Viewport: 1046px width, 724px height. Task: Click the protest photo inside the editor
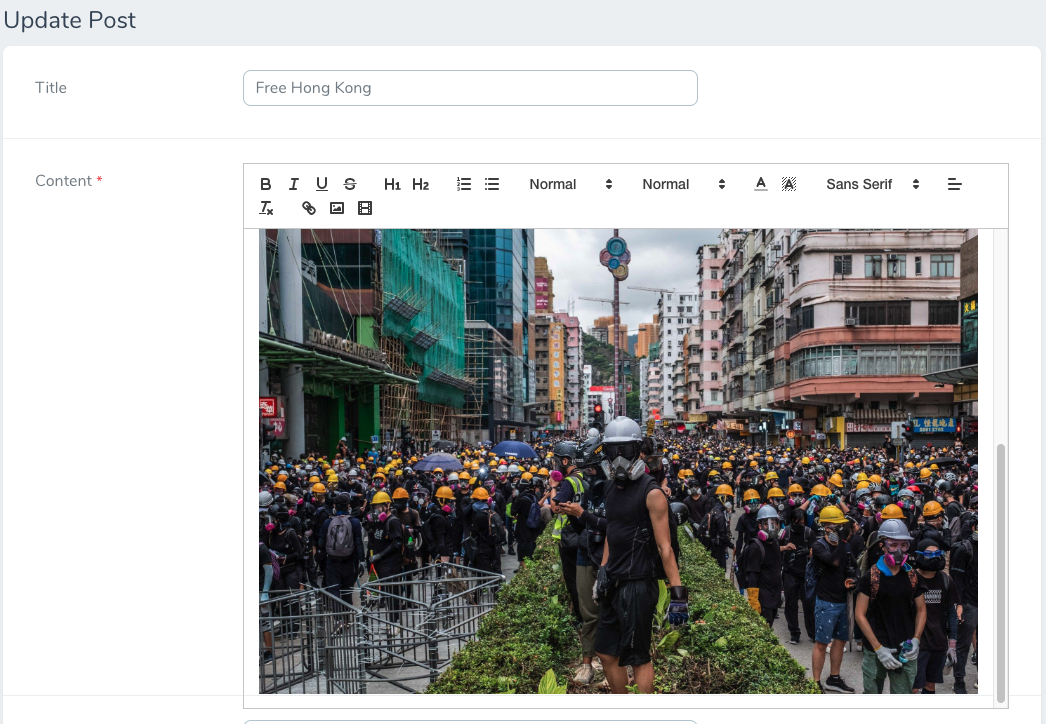[618, 460]
